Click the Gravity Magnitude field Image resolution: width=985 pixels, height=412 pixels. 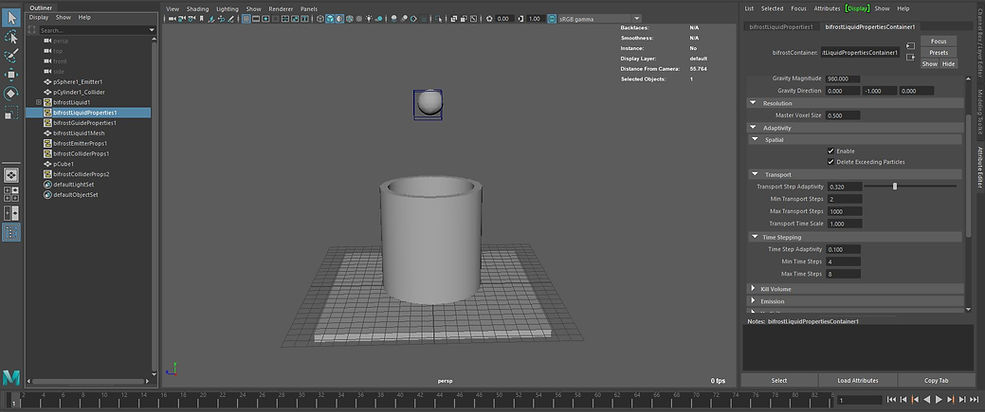point(843,79)
